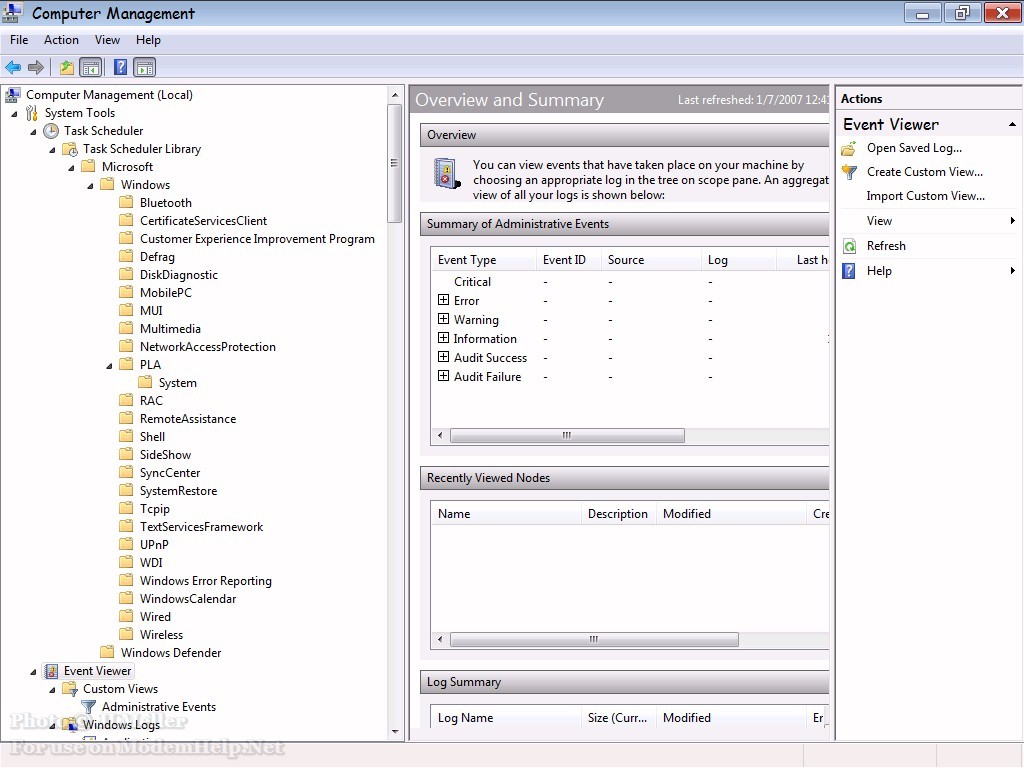Click the Custom Views folder icon

[70, 689]
